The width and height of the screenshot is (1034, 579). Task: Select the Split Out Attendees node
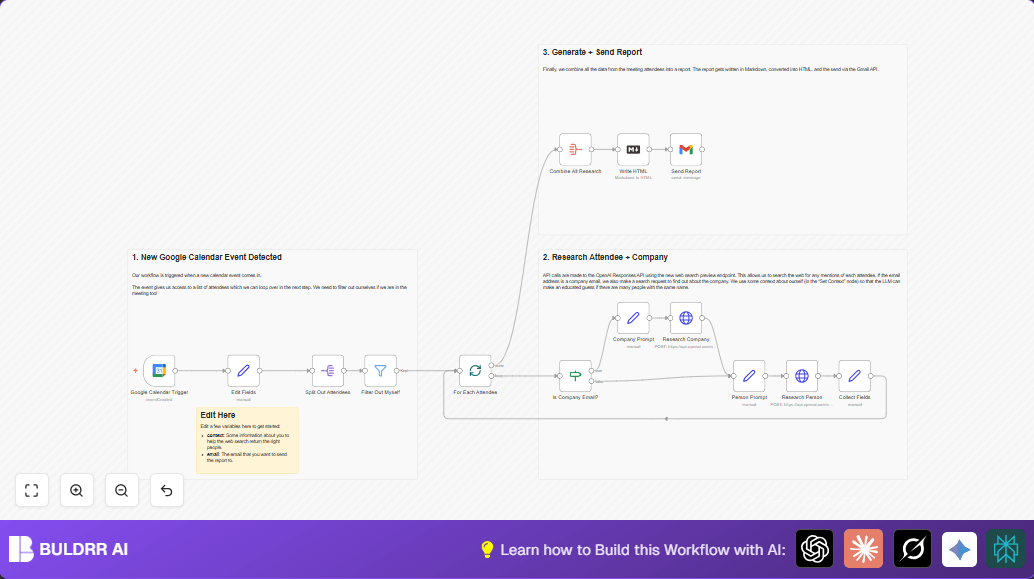coord(328,371)
